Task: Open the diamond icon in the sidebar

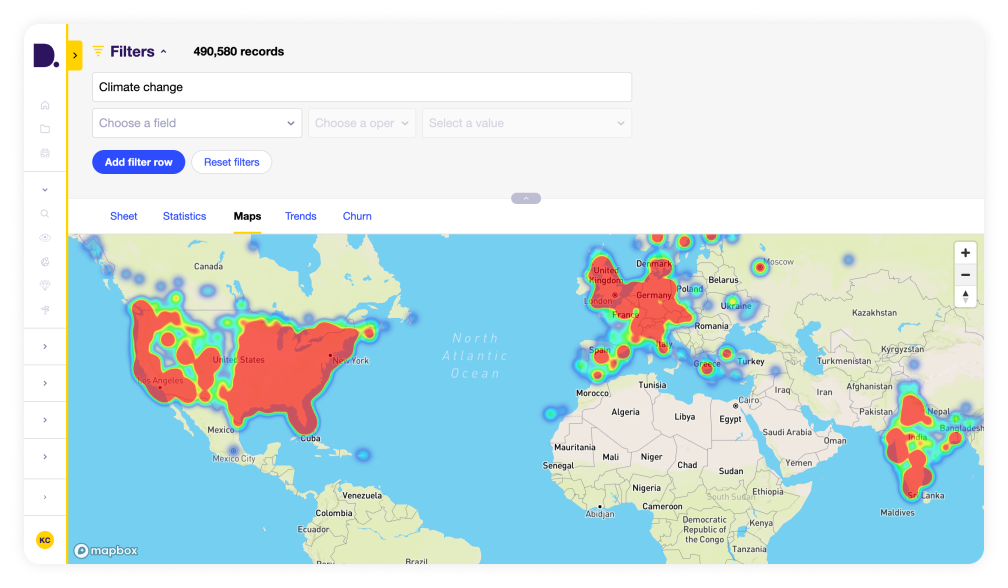Action: (45, 285)
